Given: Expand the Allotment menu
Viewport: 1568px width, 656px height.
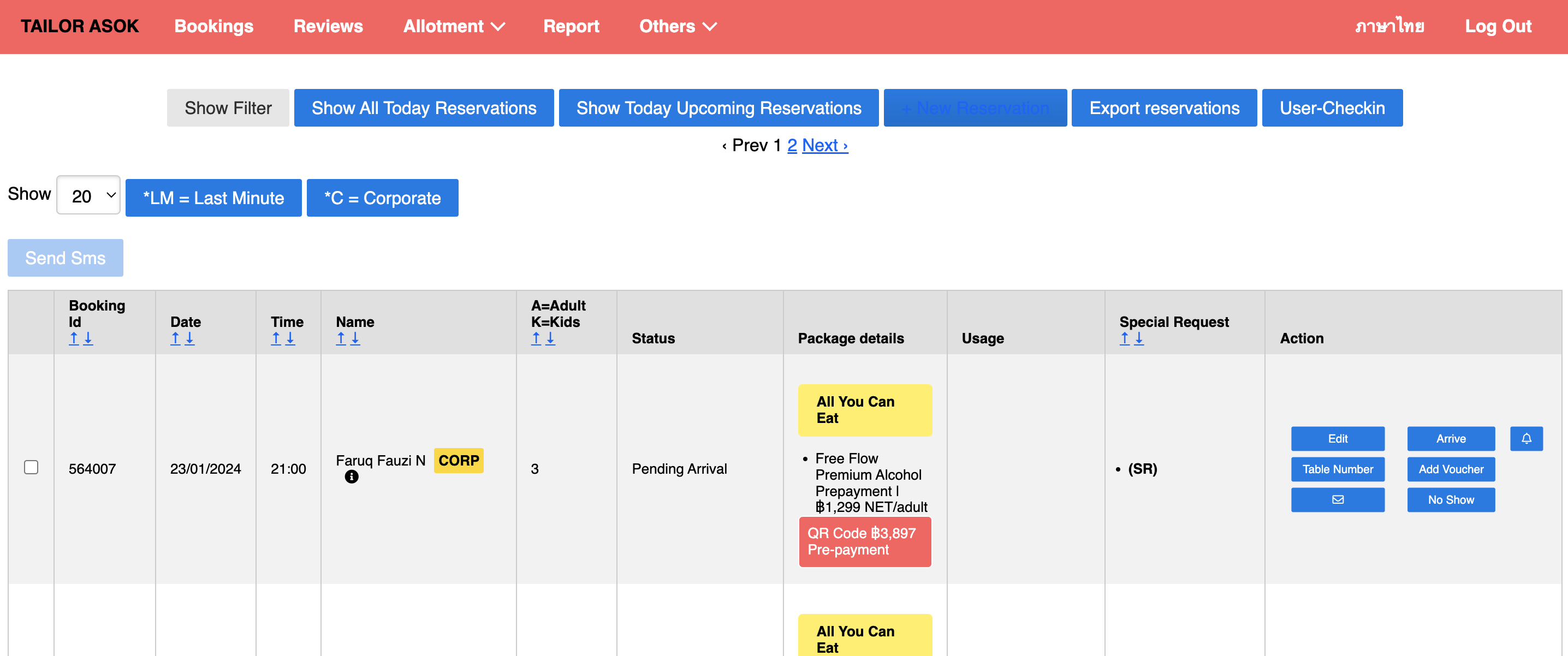Looking at the screenshot, I should click(454, 26).
